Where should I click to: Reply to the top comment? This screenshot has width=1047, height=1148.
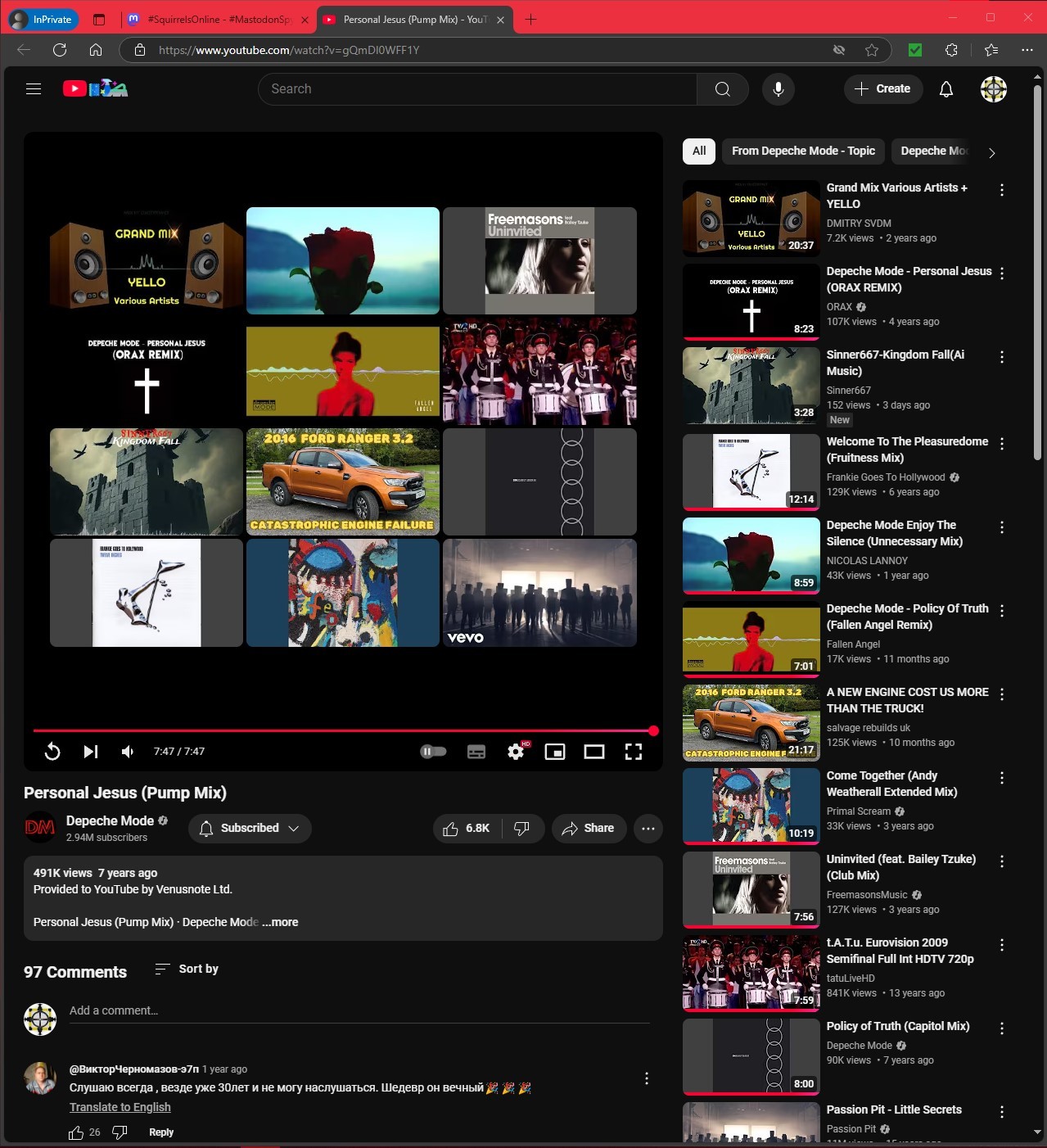tap(161, 1132)
